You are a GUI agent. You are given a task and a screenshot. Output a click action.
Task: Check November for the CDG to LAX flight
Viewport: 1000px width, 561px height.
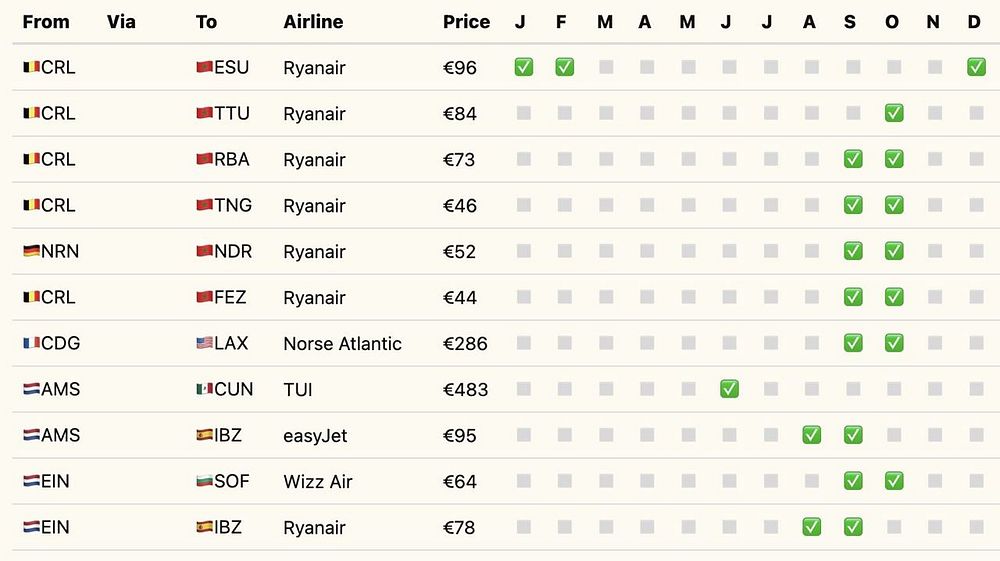click(934, 343)
